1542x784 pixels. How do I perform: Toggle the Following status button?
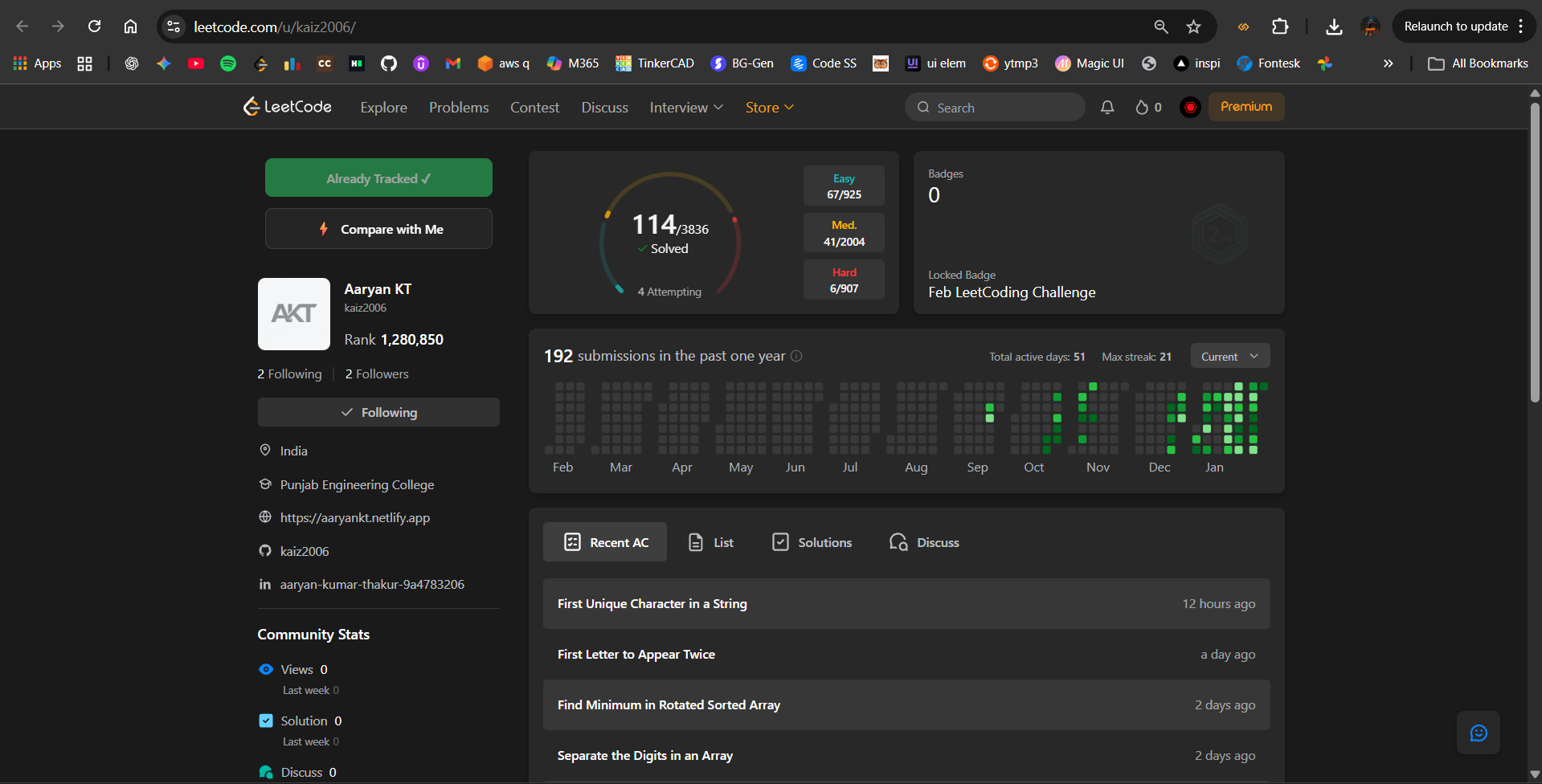[x=378, y=412]
